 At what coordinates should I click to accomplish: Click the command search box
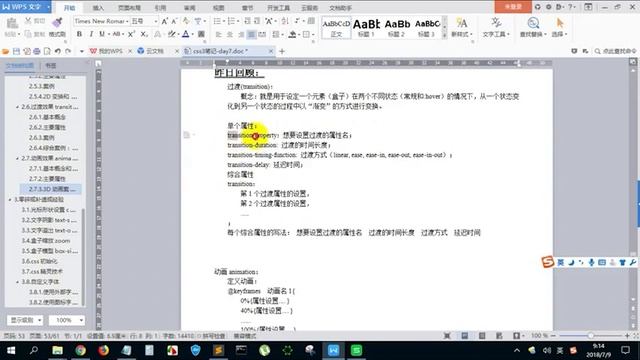tap(616, 51)
